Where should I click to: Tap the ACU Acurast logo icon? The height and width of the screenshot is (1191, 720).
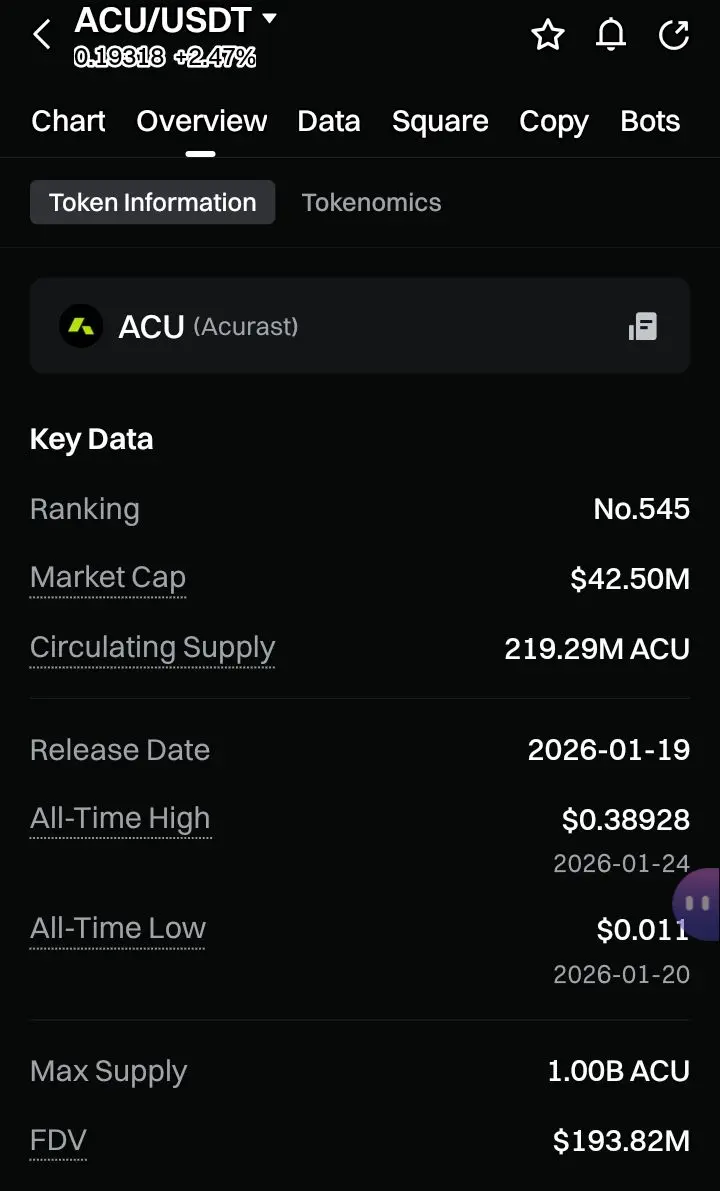coord(81,326)
